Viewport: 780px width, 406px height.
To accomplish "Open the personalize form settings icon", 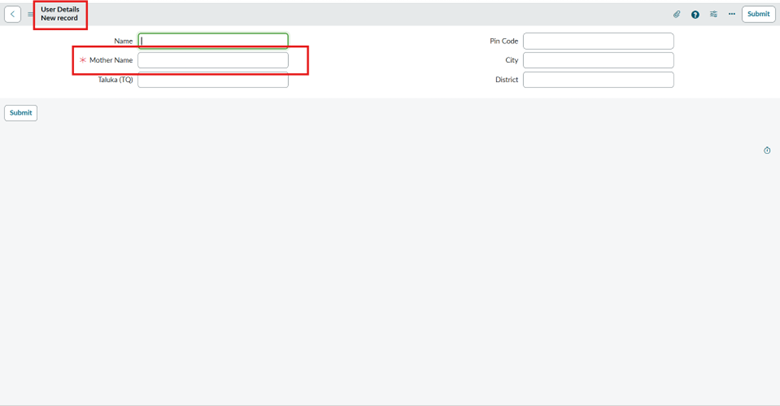I will point(713,14).
